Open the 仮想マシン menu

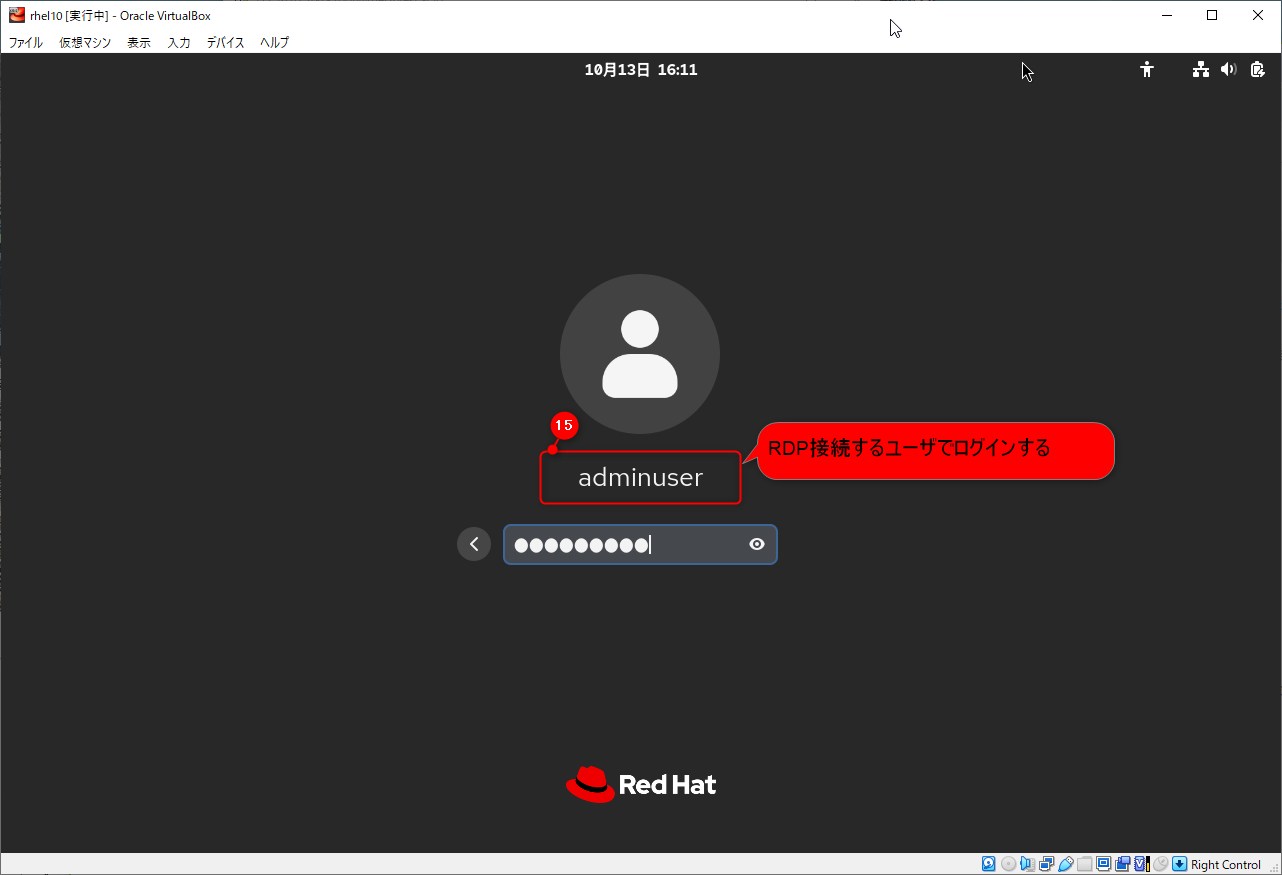85,42
